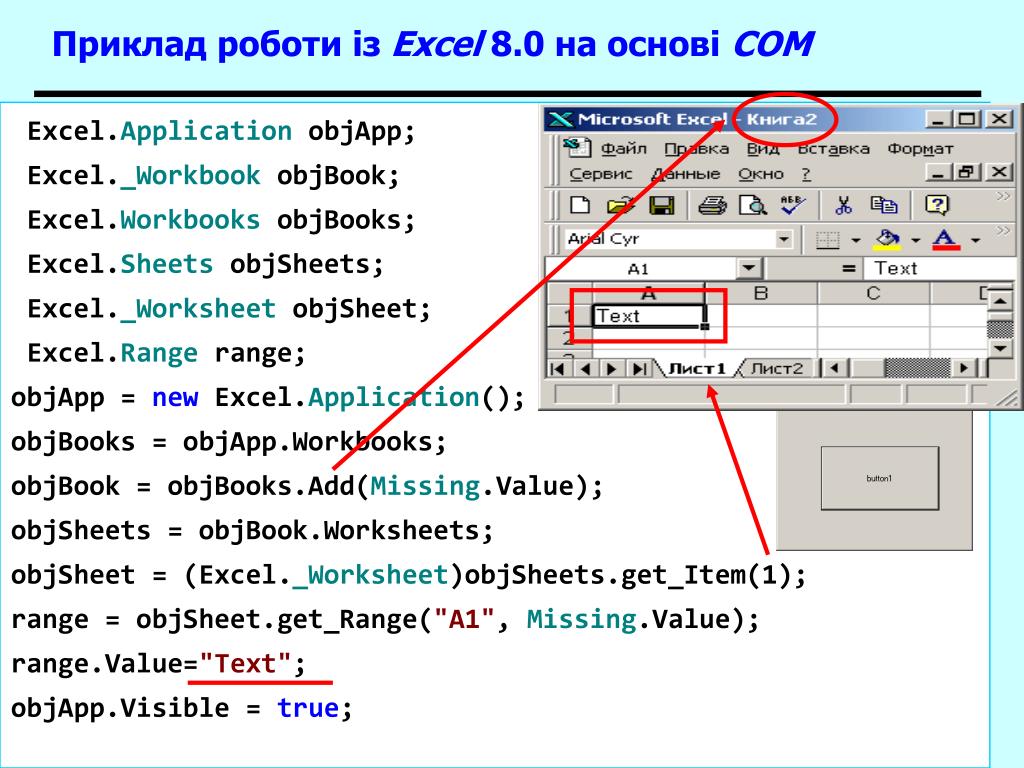Open the Вставка menu
1024x768 pixels.
coord(833,149)
